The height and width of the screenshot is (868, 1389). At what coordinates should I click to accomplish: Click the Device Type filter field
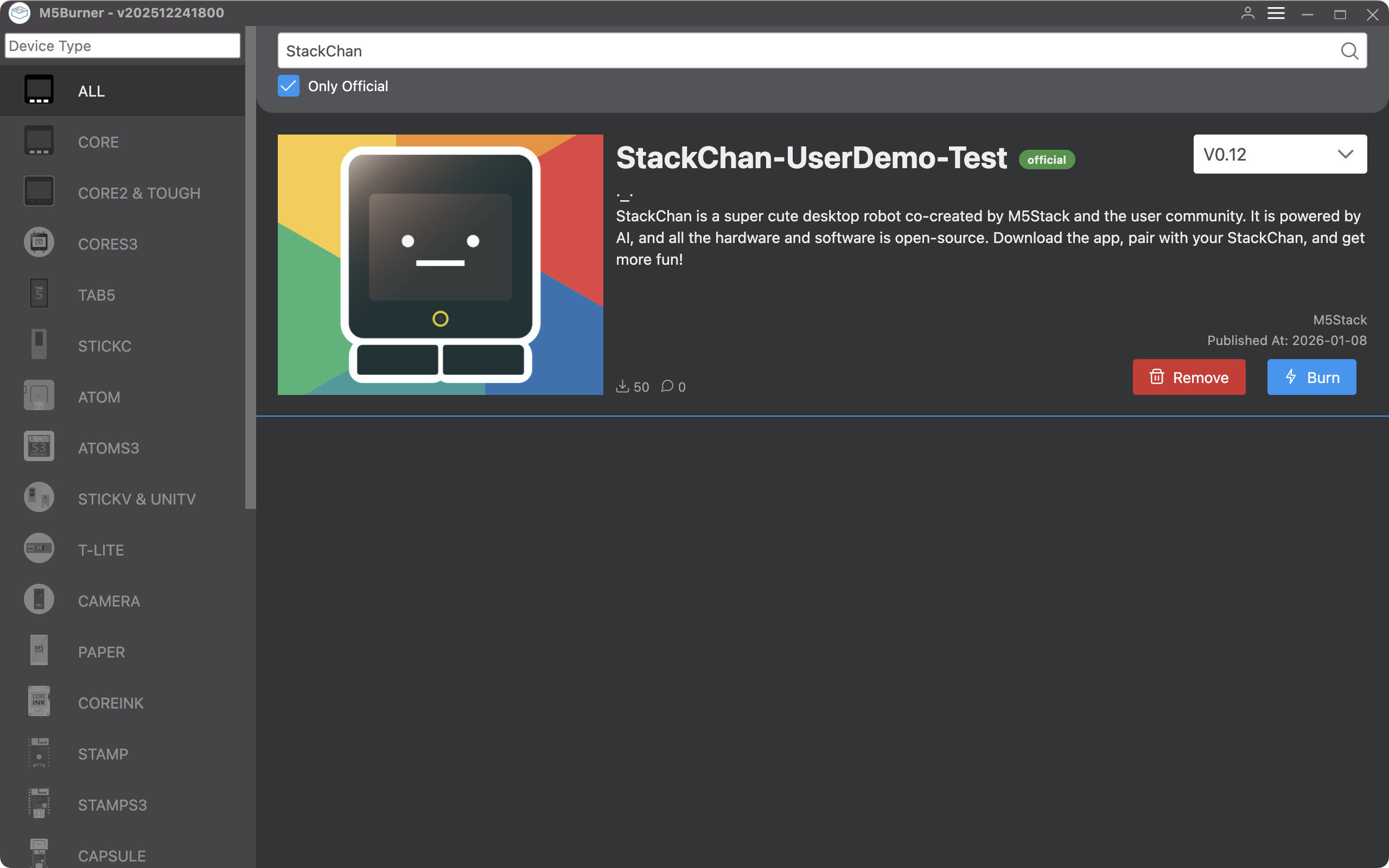click(122, 46)
